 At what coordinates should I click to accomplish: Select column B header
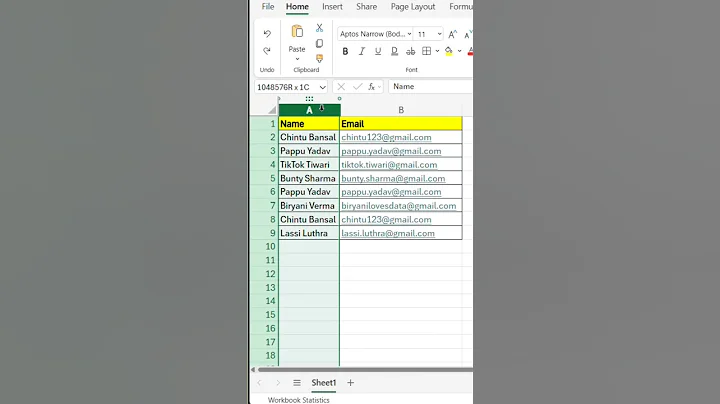coord(401,110)
